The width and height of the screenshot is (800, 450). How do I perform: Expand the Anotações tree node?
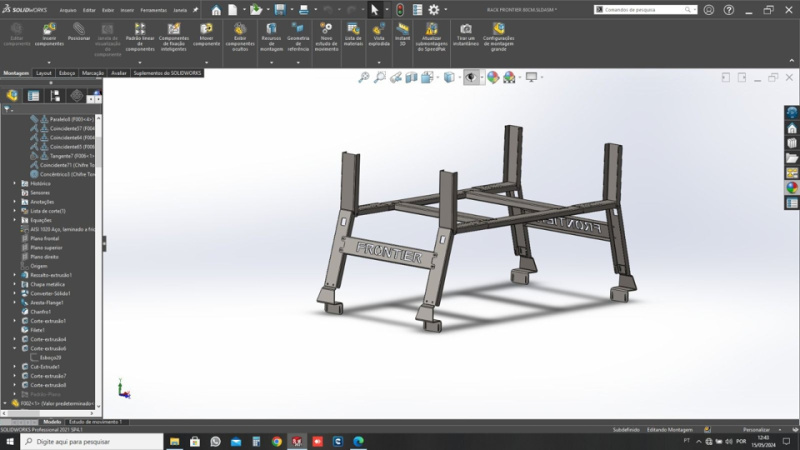[14, 202]
